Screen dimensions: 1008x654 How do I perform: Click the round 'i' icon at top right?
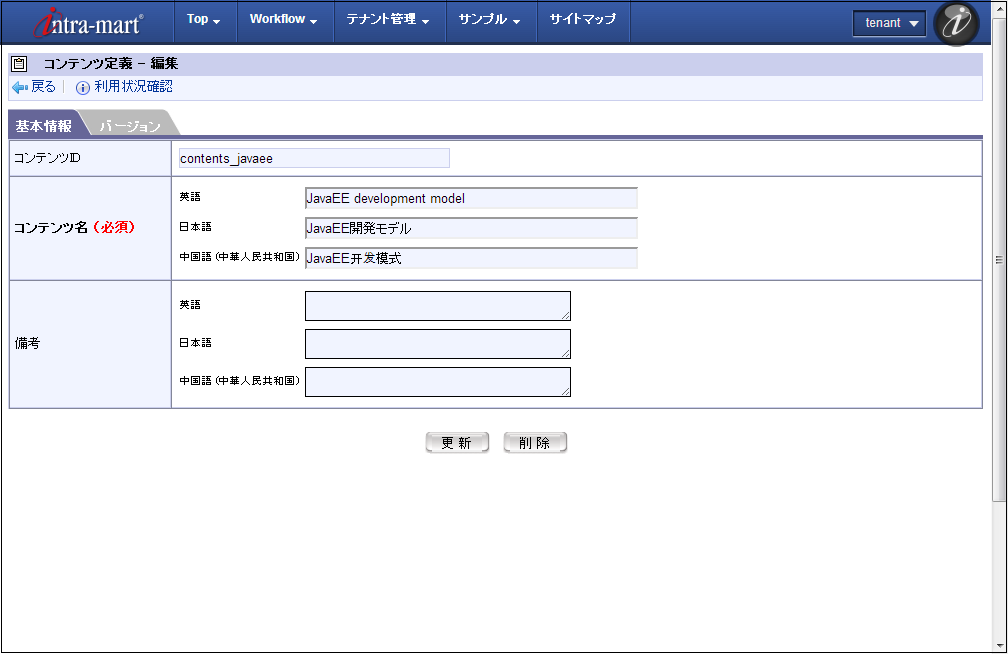pos(956,23)
